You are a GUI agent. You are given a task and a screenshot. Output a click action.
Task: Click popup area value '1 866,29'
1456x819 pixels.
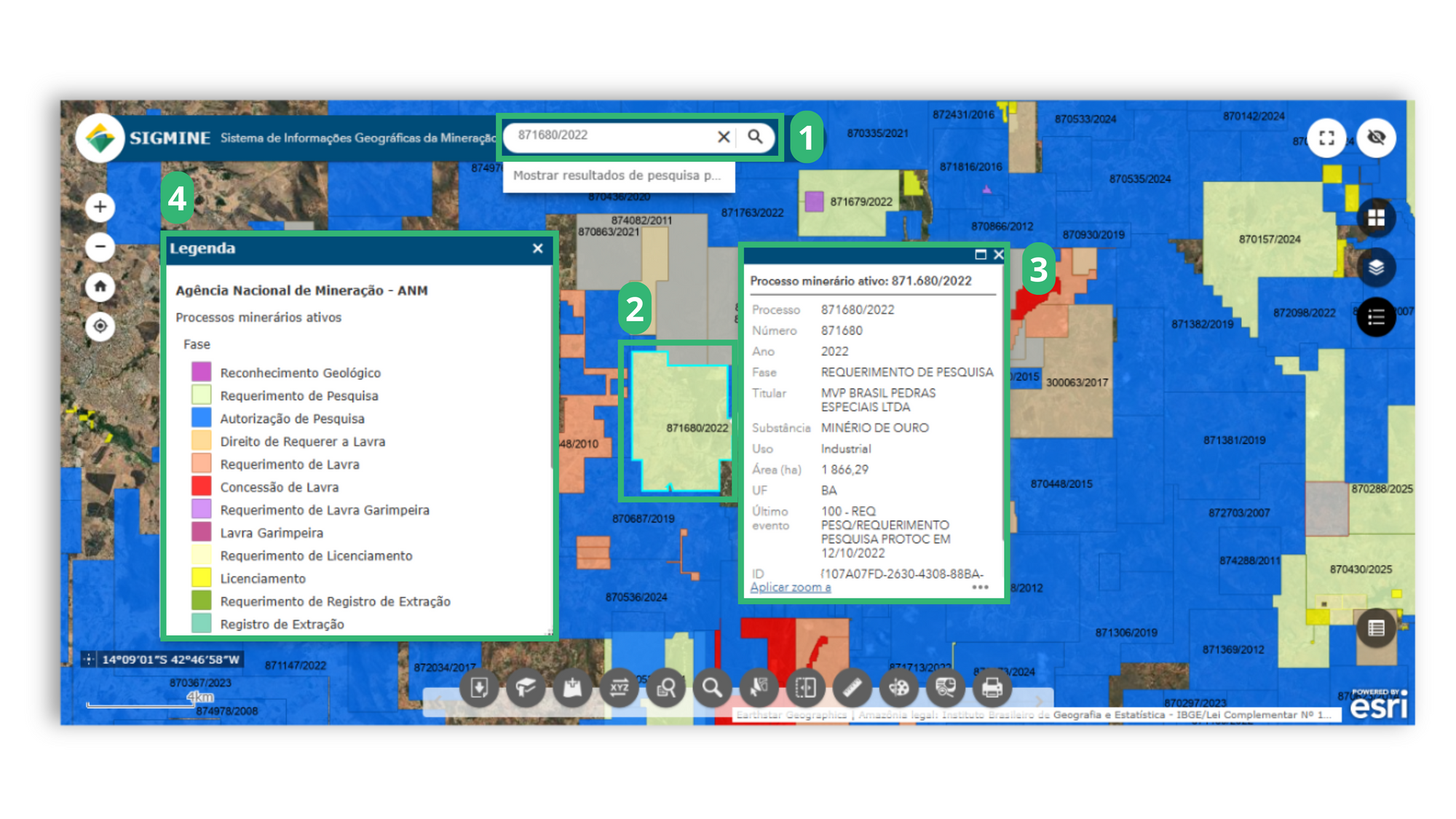pos(844,470)
